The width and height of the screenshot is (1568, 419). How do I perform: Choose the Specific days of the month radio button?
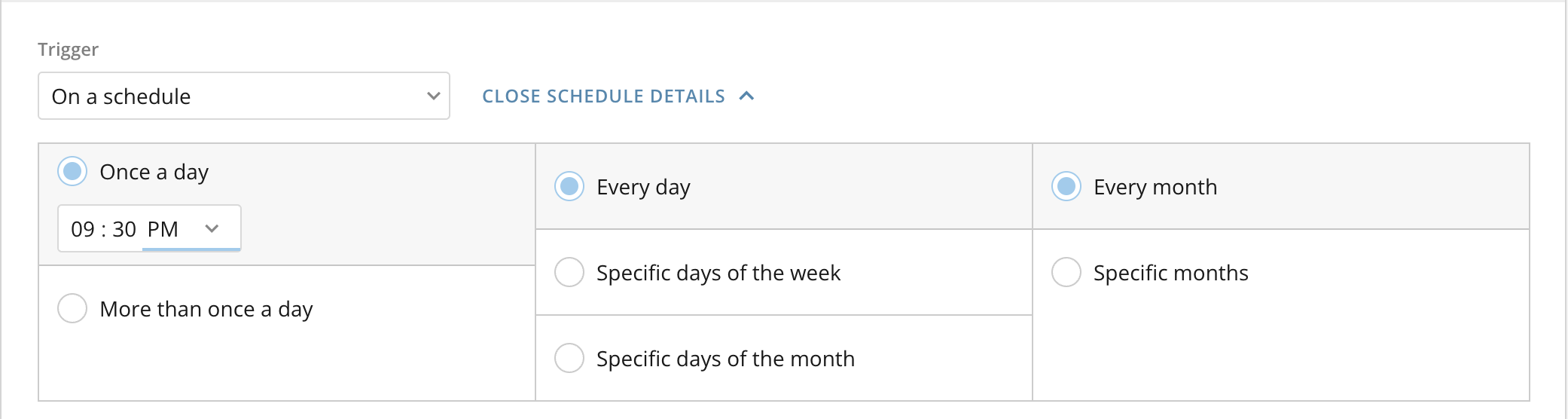point(569,358)
